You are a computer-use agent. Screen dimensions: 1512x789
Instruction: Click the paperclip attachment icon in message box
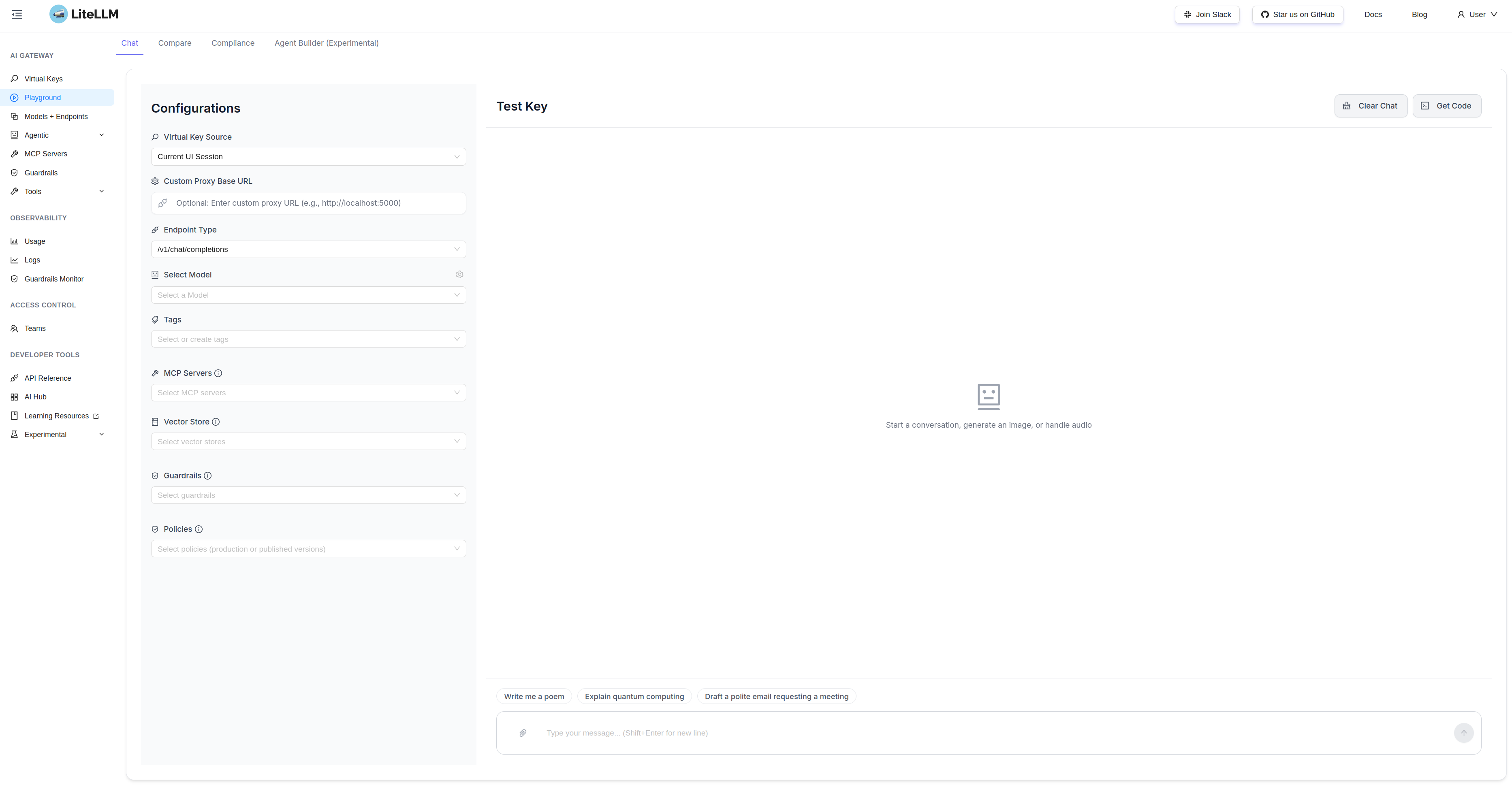[x=523, y=733]
